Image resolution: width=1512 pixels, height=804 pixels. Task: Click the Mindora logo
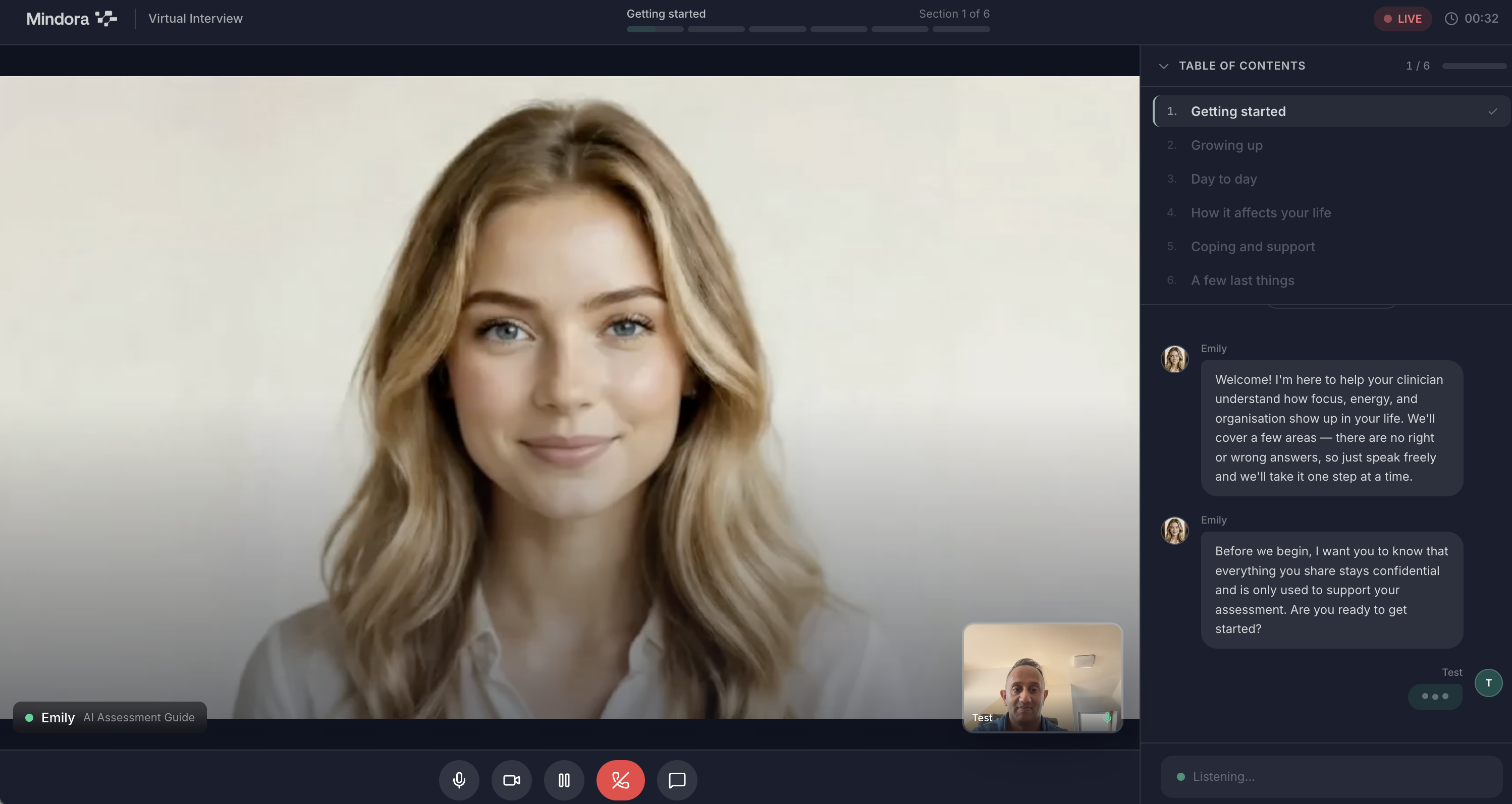[x=72, y=19]
